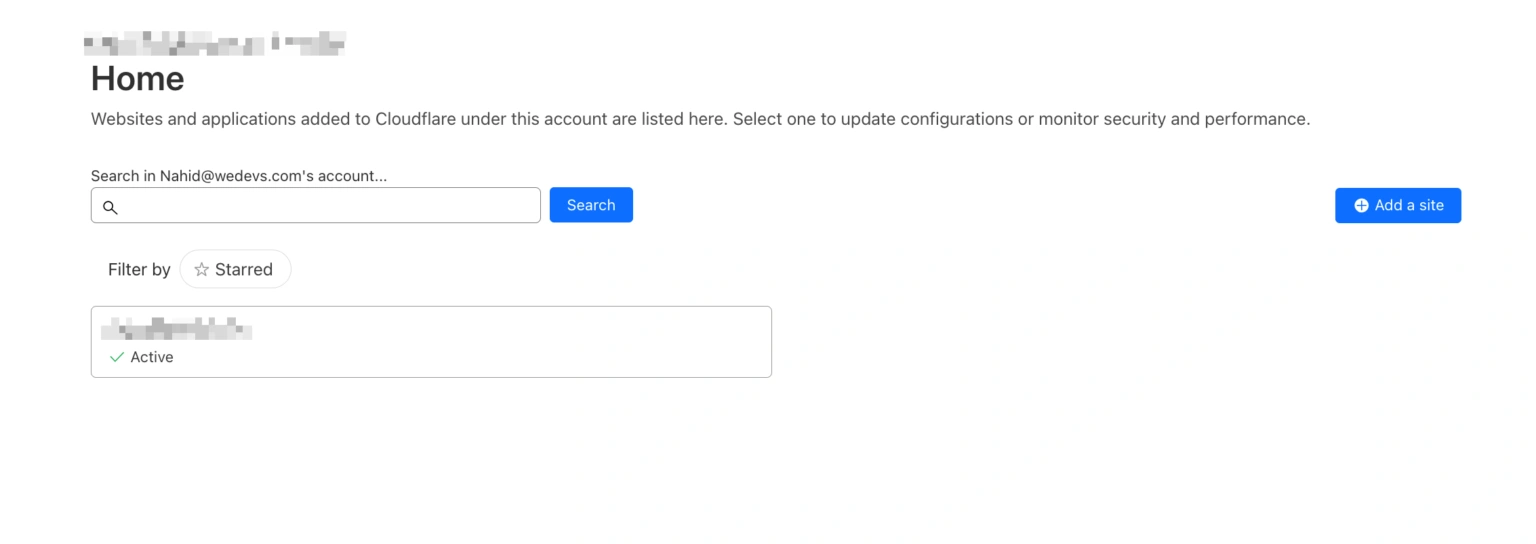
Task: Click the magnifier icon in the search field
Action: [111, 207]
